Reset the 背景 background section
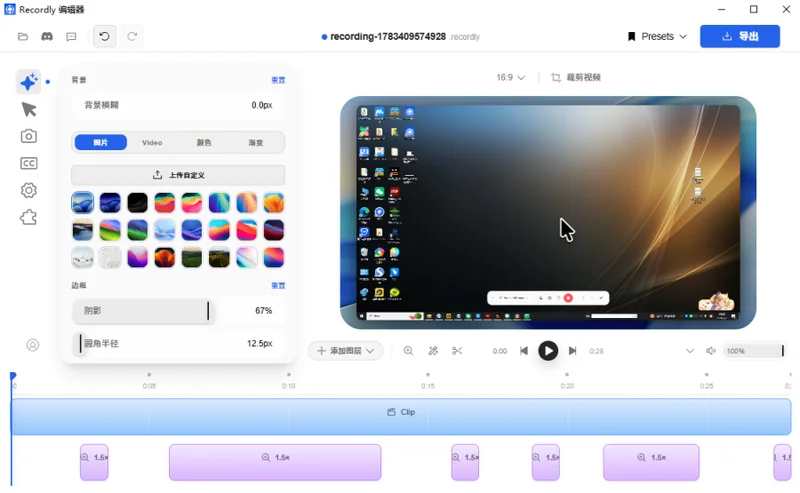Image resolution: width=800 pixels, height=493 pixels. [278, 80]
